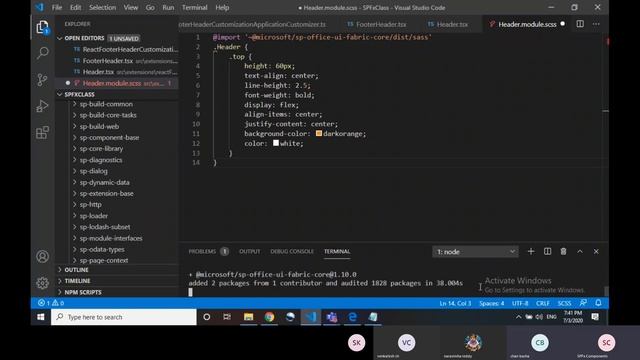Click the Windows taskbar search box
The width and height of the screenshot is (640, 360).
(124, 317)
